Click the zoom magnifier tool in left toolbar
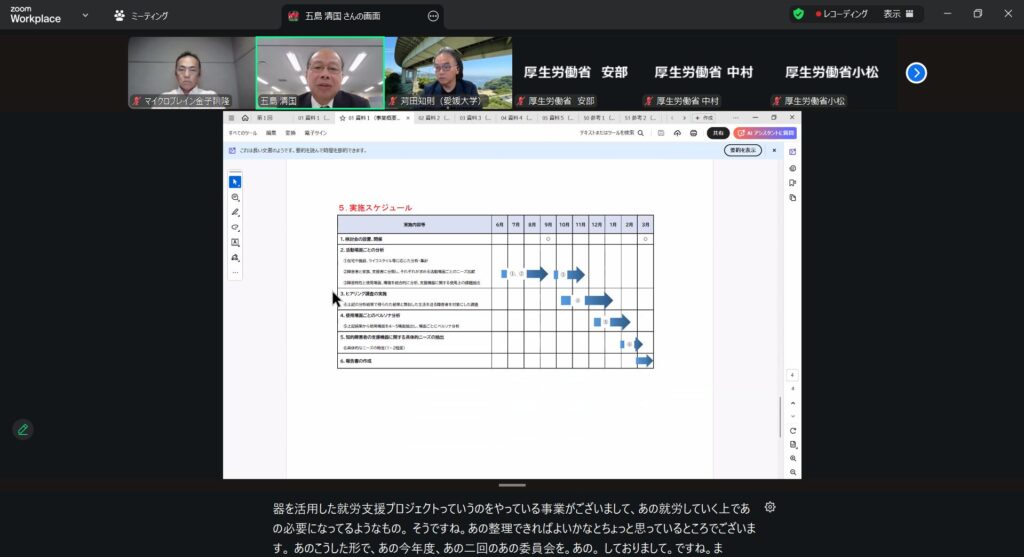This screenshot has width=1024, height=557. tap(235, 198)
